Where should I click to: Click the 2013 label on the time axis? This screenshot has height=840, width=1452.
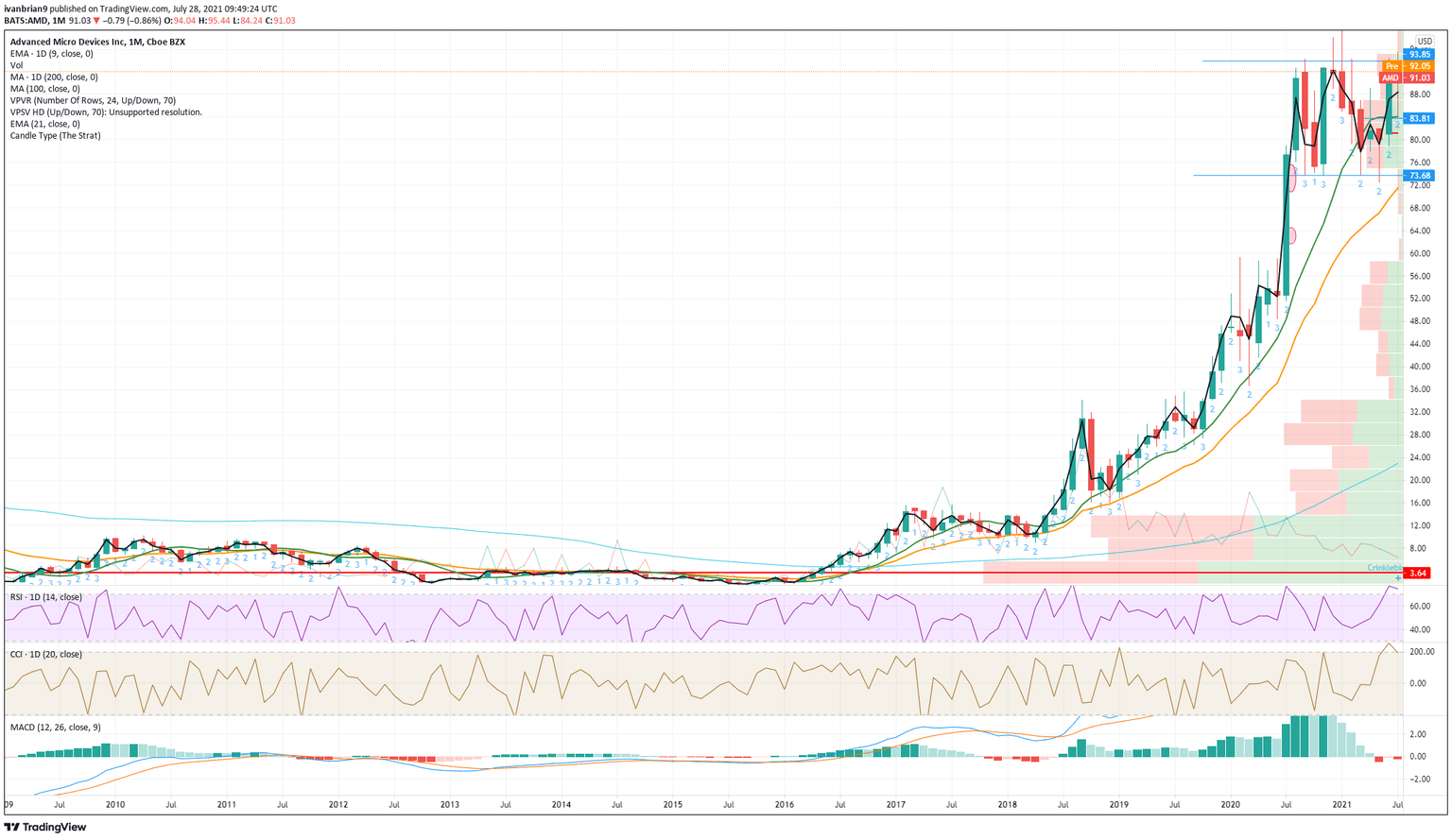click(450, 805)
